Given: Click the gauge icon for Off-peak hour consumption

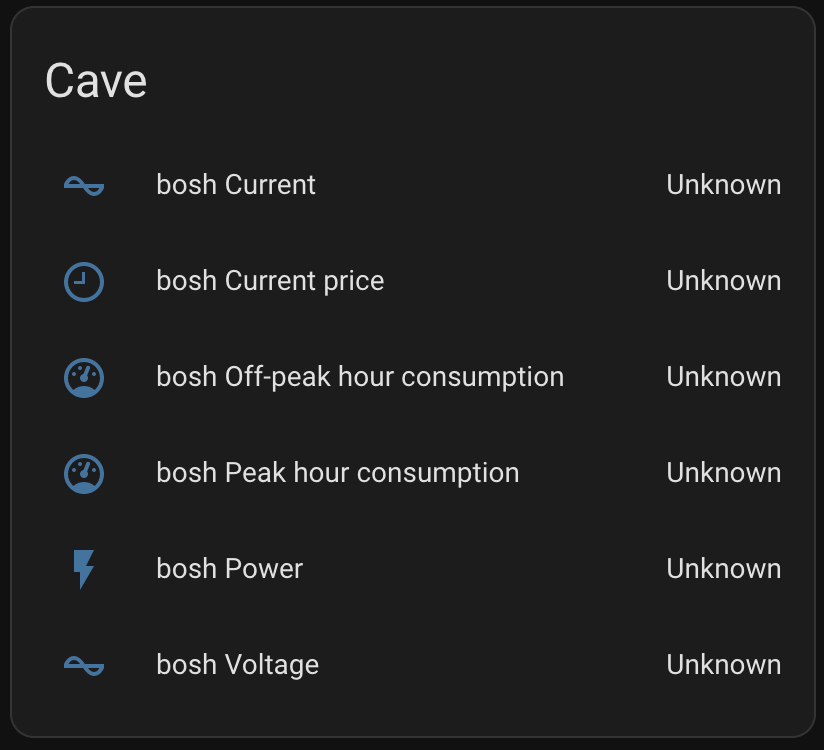Looking at the screenshot, I should [x=84, y=378].
